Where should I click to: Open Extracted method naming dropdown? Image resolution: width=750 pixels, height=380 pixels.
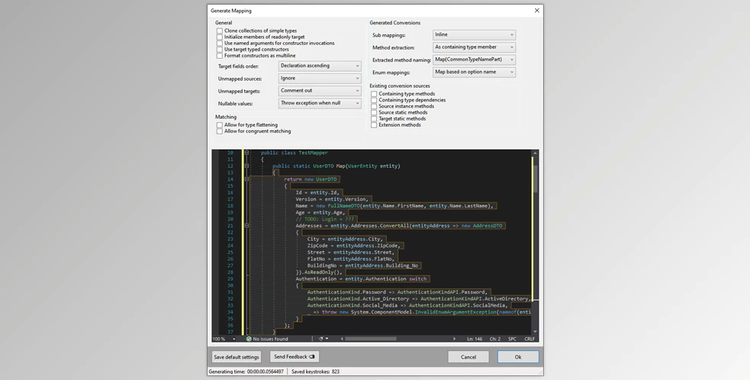click(474, 59)
